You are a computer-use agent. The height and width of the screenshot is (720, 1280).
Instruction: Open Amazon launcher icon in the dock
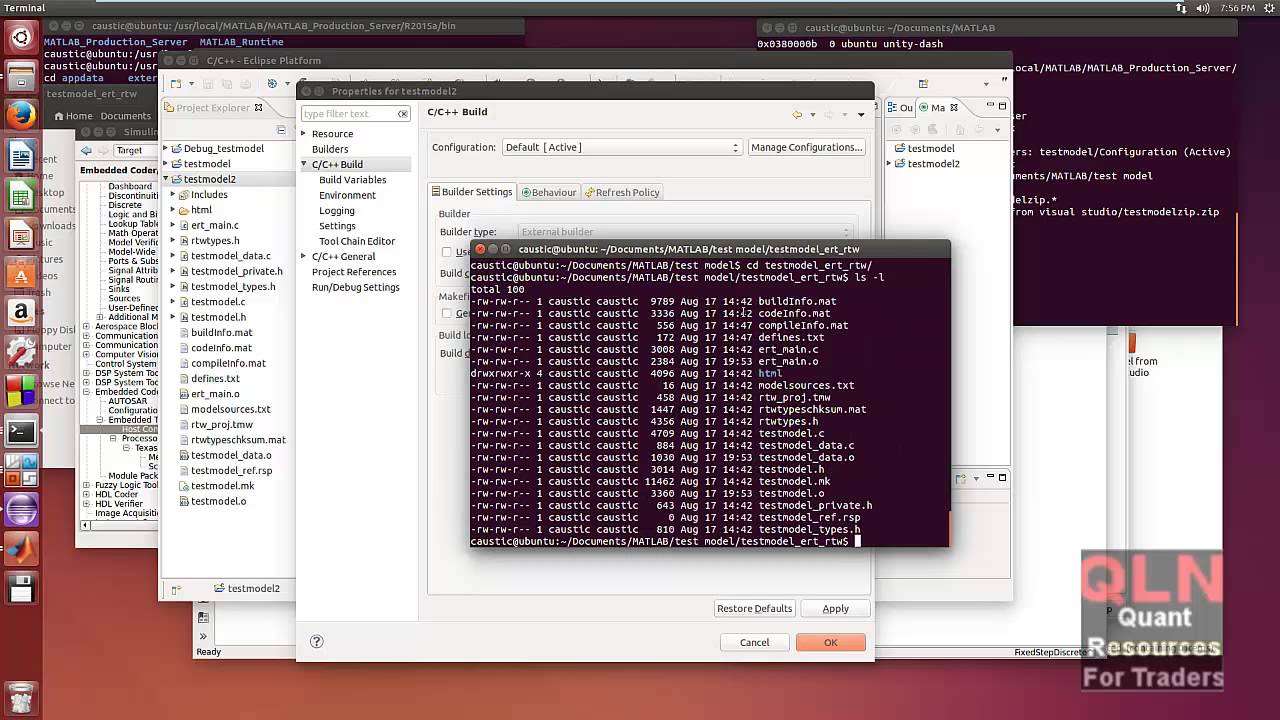(21, 313)
